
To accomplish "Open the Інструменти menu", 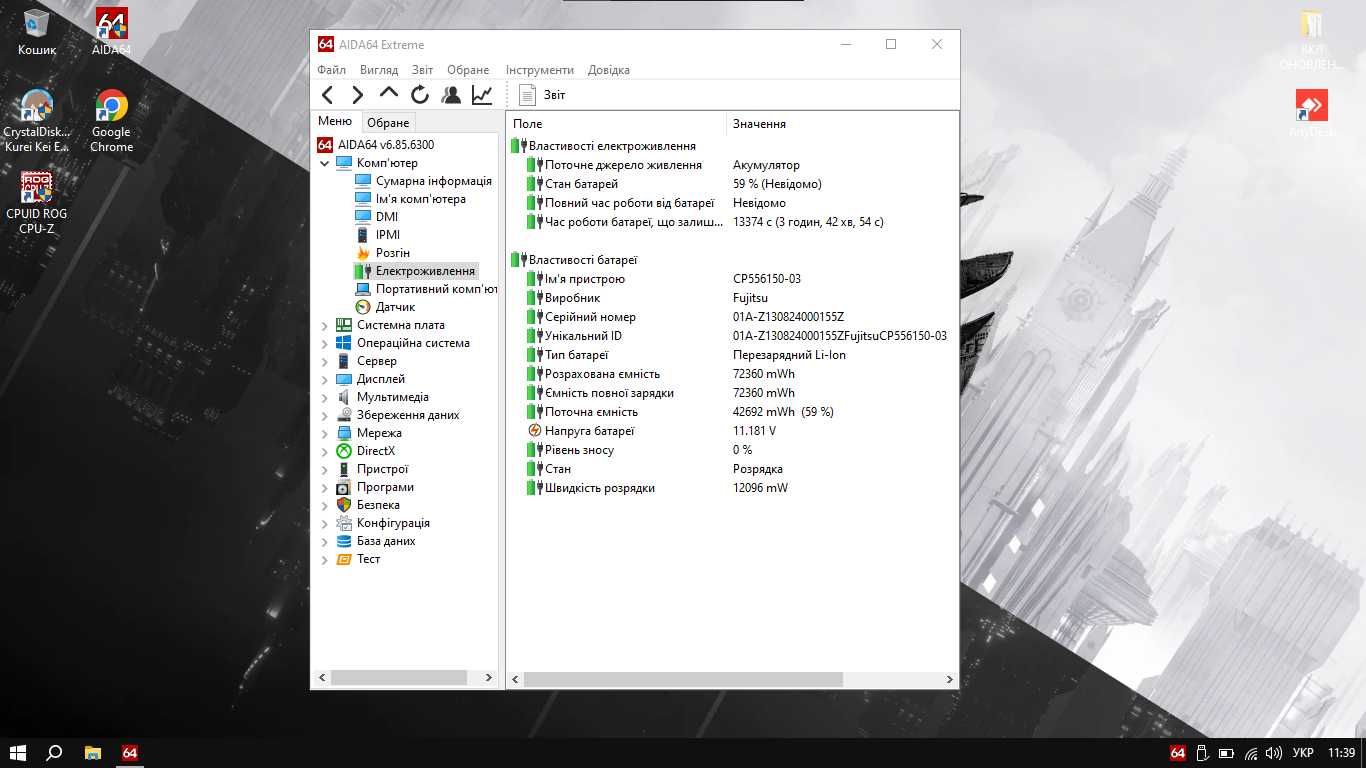I will tap(540, 70).
